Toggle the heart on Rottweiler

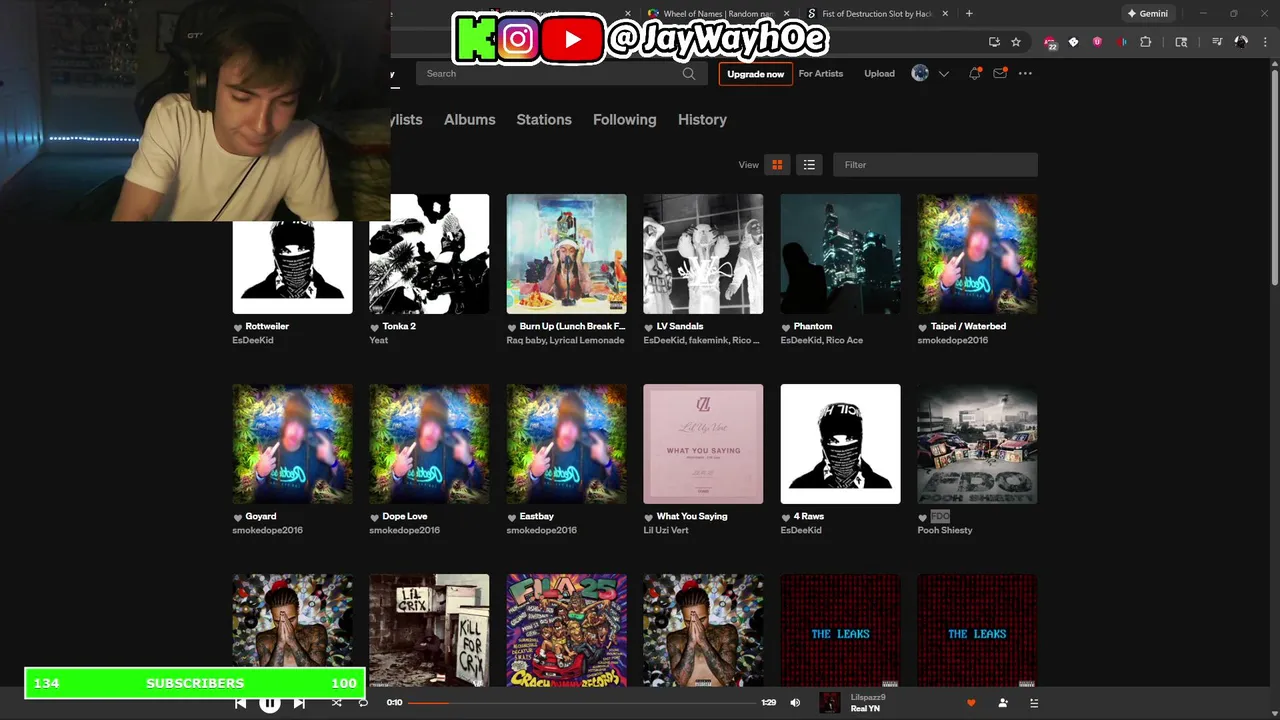point(238,327)
